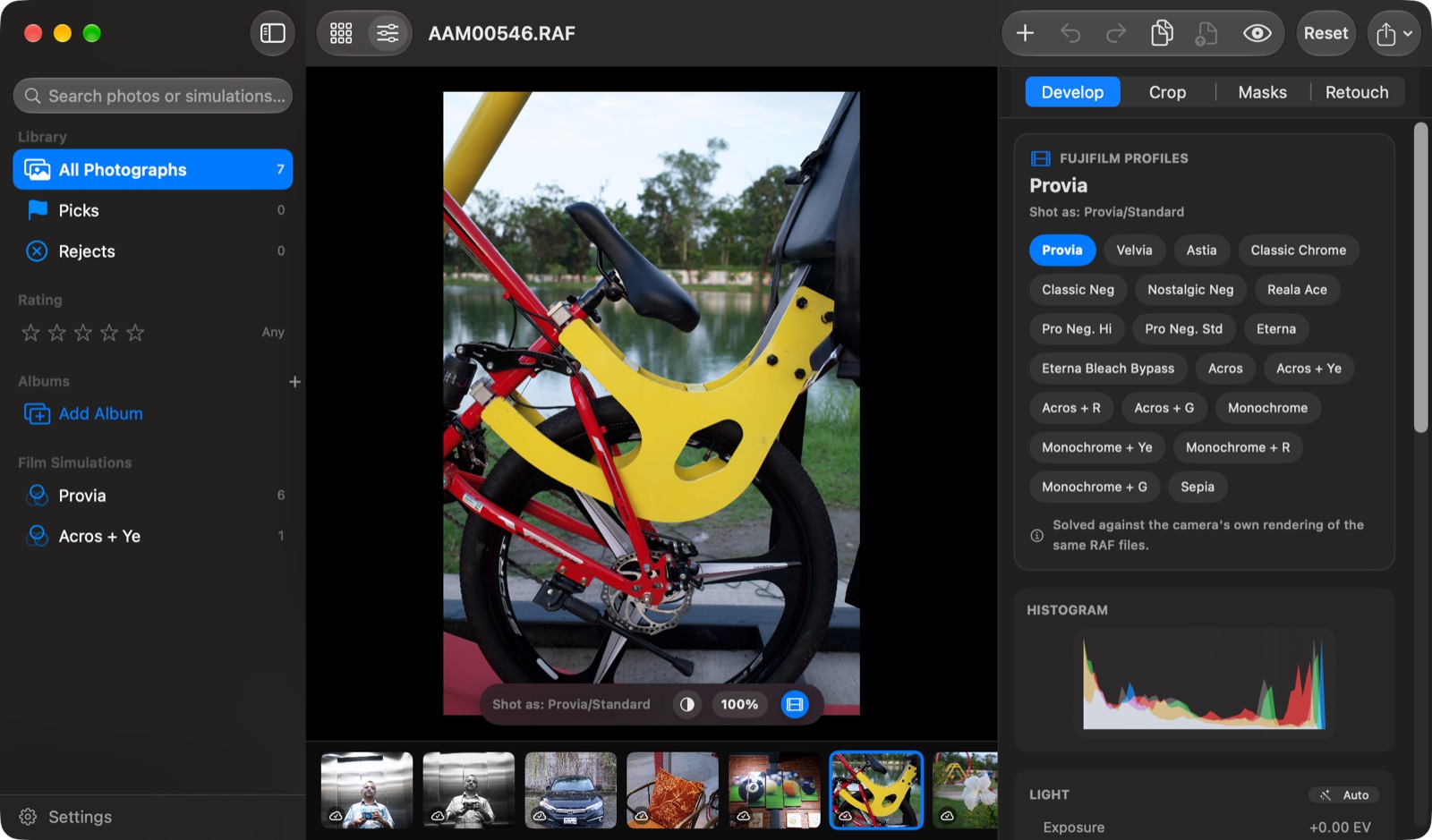This screenshot has height=840, width=1432.
Task: Select the orange pillow thumbnail
Action: click(x=673, y=790)
